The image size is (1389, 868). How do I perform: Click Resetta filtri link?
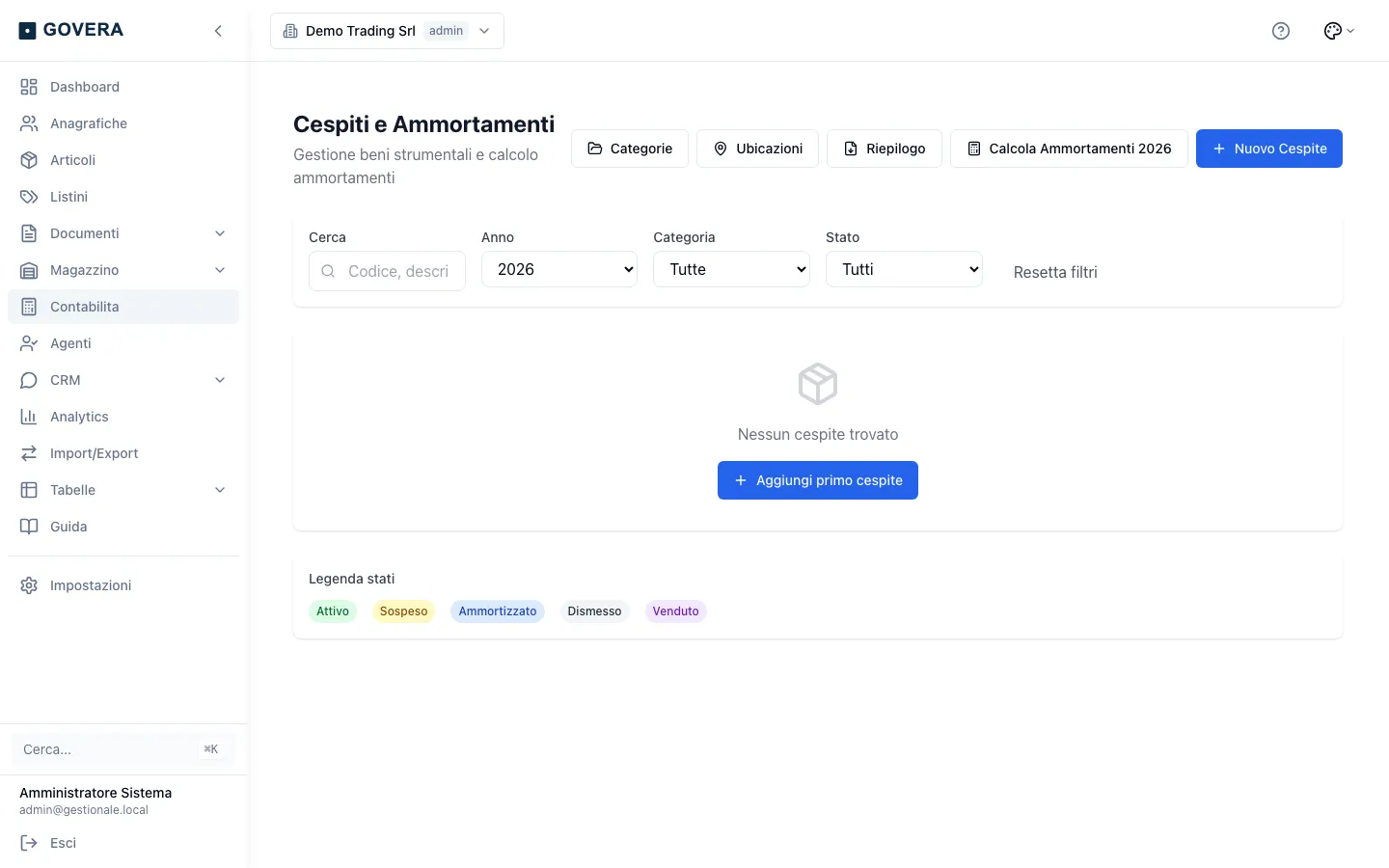[x=1055, y=272]
